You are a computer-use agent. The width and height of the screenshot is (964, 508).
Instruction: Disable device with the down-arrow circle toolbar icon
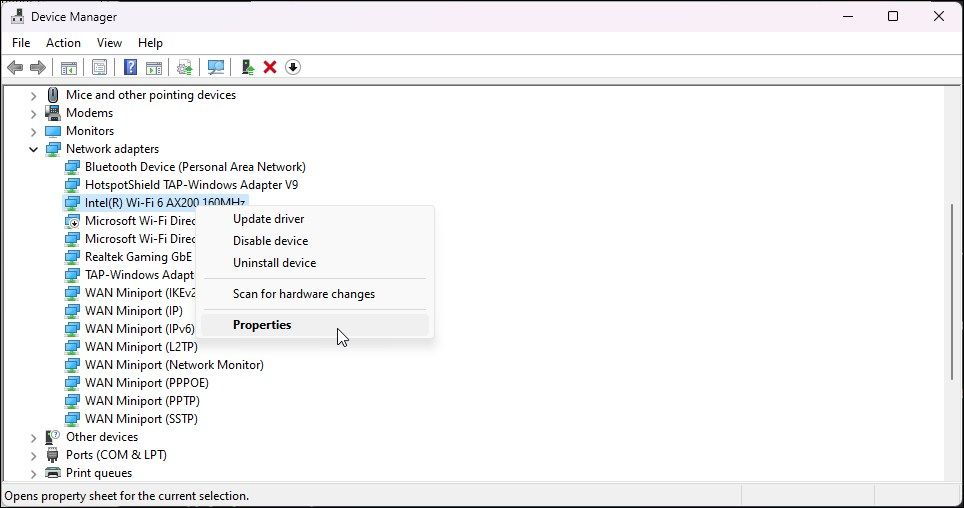(293, 67)
